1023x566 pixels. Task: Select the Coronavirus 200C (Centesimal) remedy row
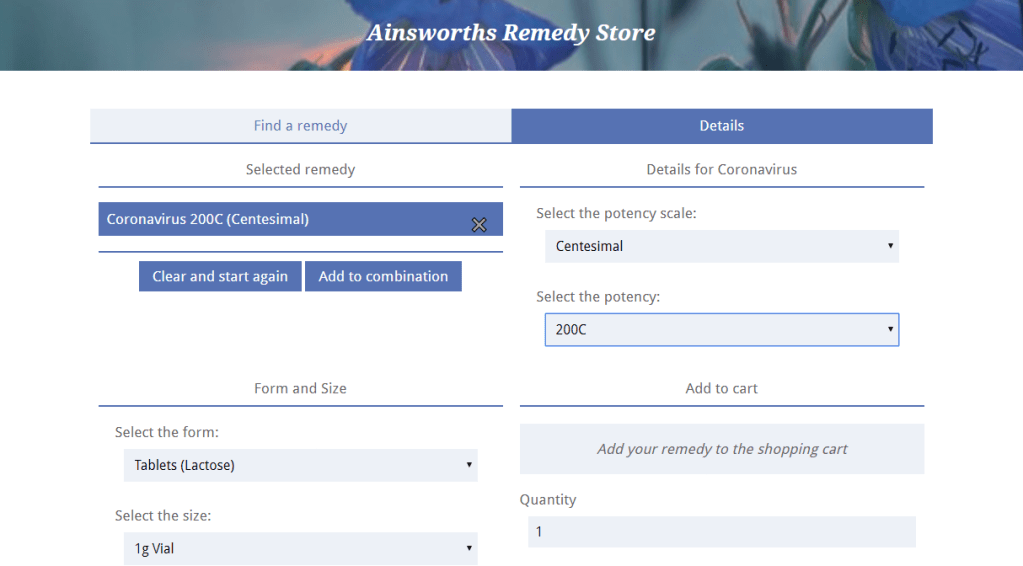(280, 219)
